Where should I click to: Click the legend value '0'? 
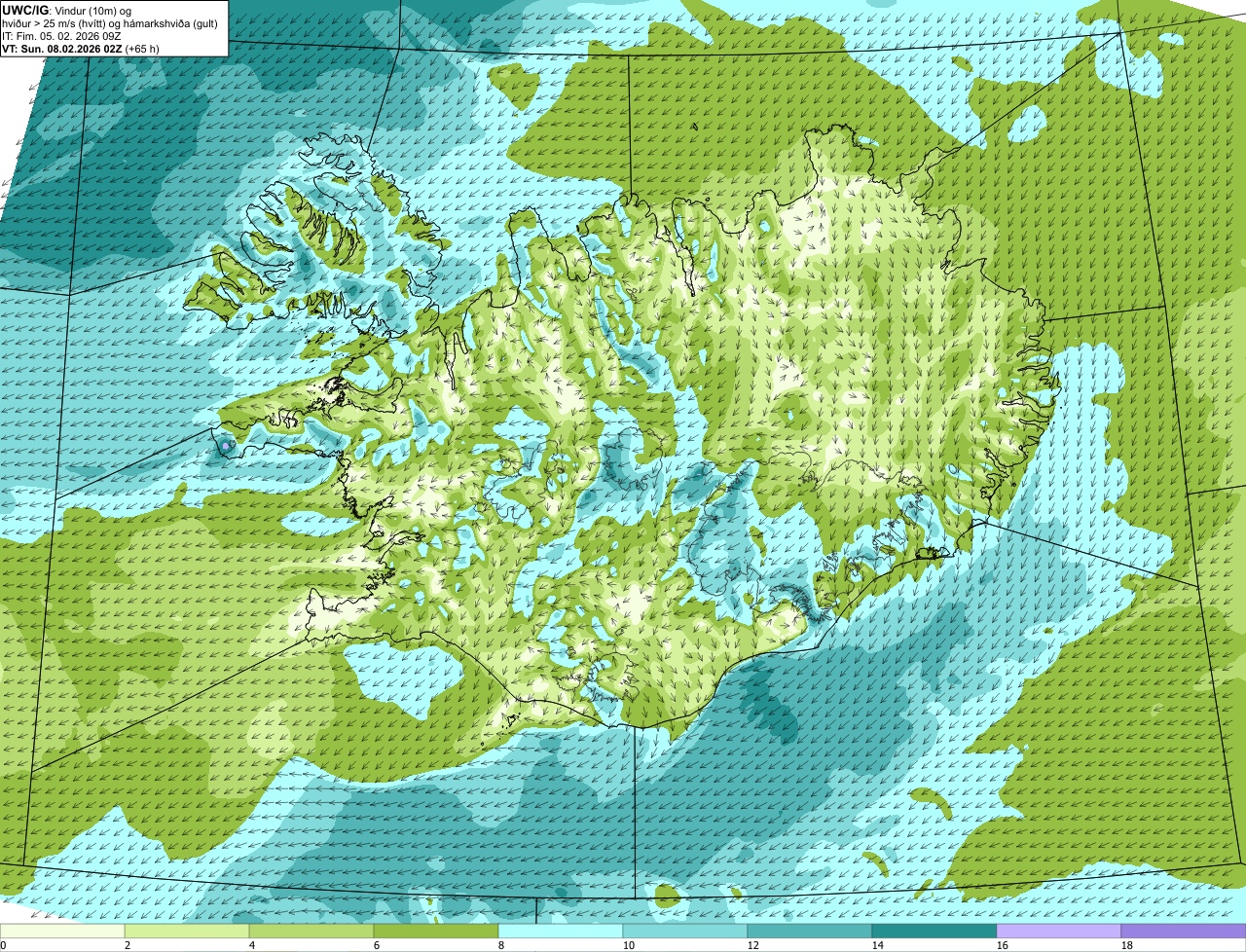coord(3,945)
